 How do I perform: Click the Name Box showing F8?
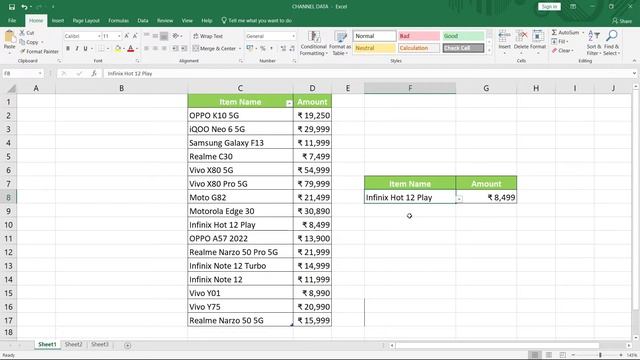[22, 73]
